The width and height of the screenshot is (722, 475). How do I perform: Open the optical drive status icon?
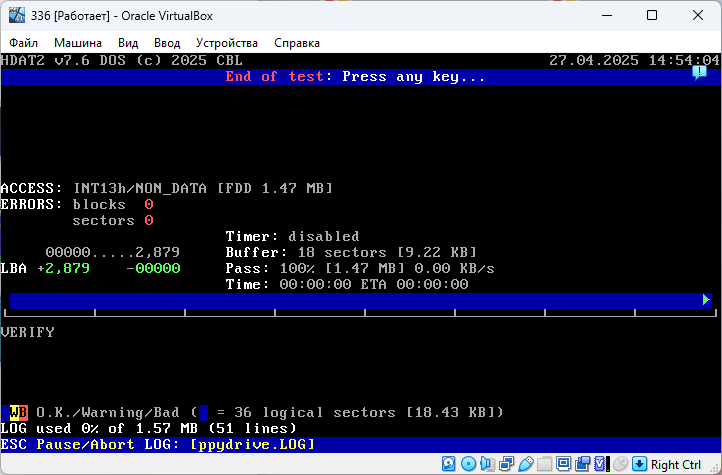tap(468, 464)
